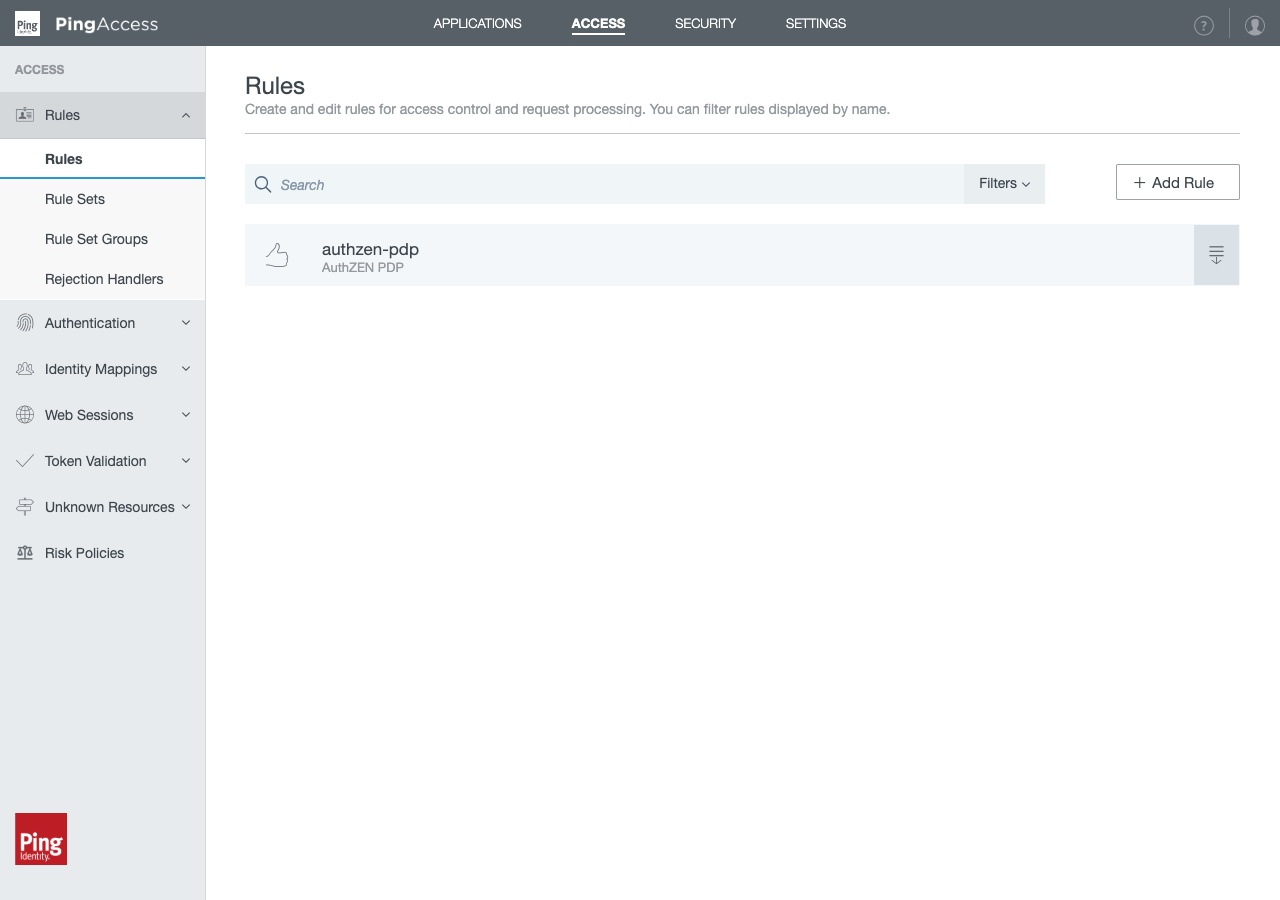Viewport: 1280px width, 900px height.
Task: Click the Ping Identity red logo
Action: 41,839
